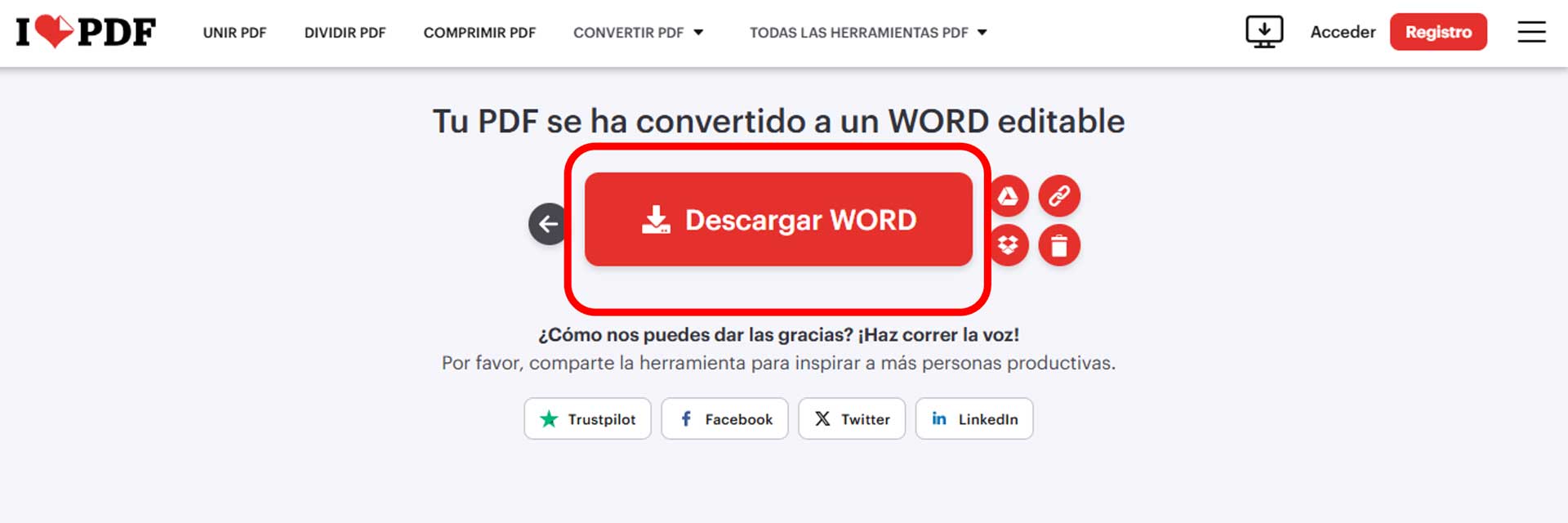This screenshot has width=1568, height=523.
Task: Share on Trustpilot
Action: point(587,418)
